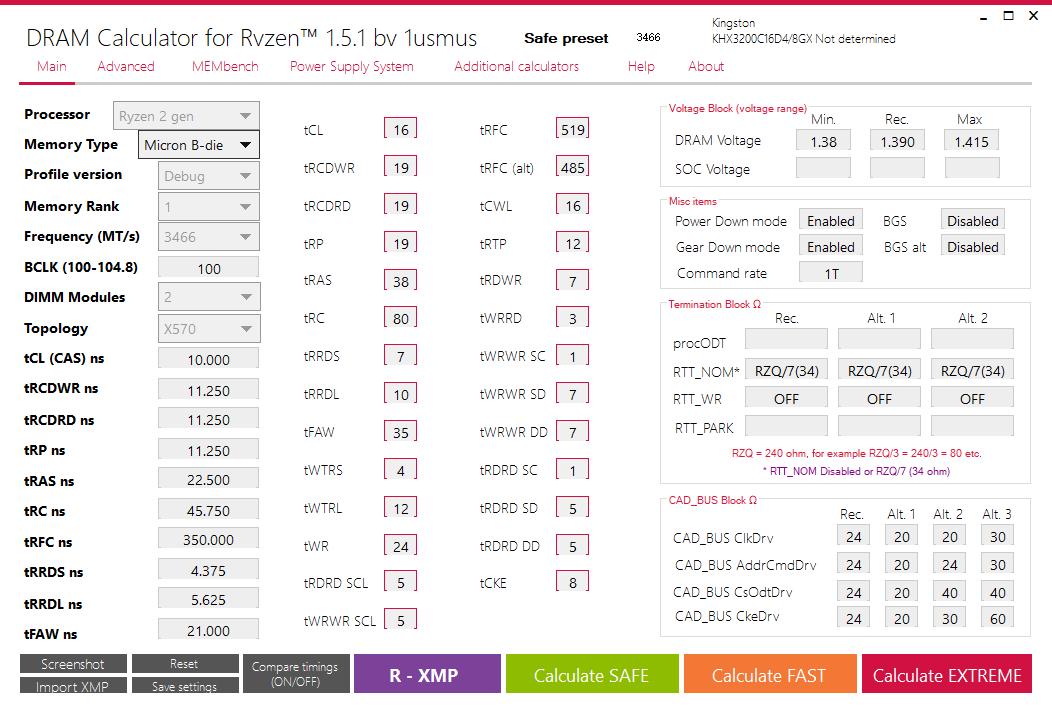The width and height of the screenshot is (1052, 712).
Task: Toggle Compare timings (ON/OFF)
Action: tap(295, 674)
